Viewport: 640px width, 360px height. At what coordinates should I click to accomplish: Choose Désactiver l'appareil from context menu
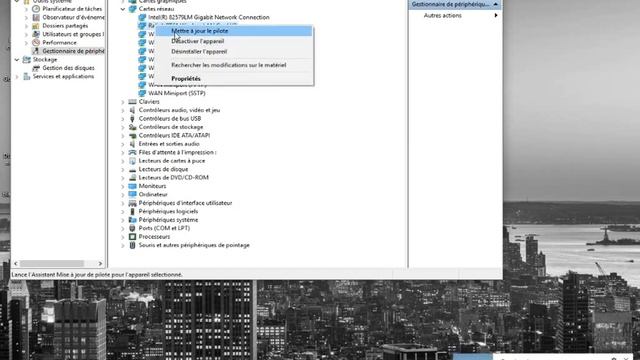click(x=234, y=41)
